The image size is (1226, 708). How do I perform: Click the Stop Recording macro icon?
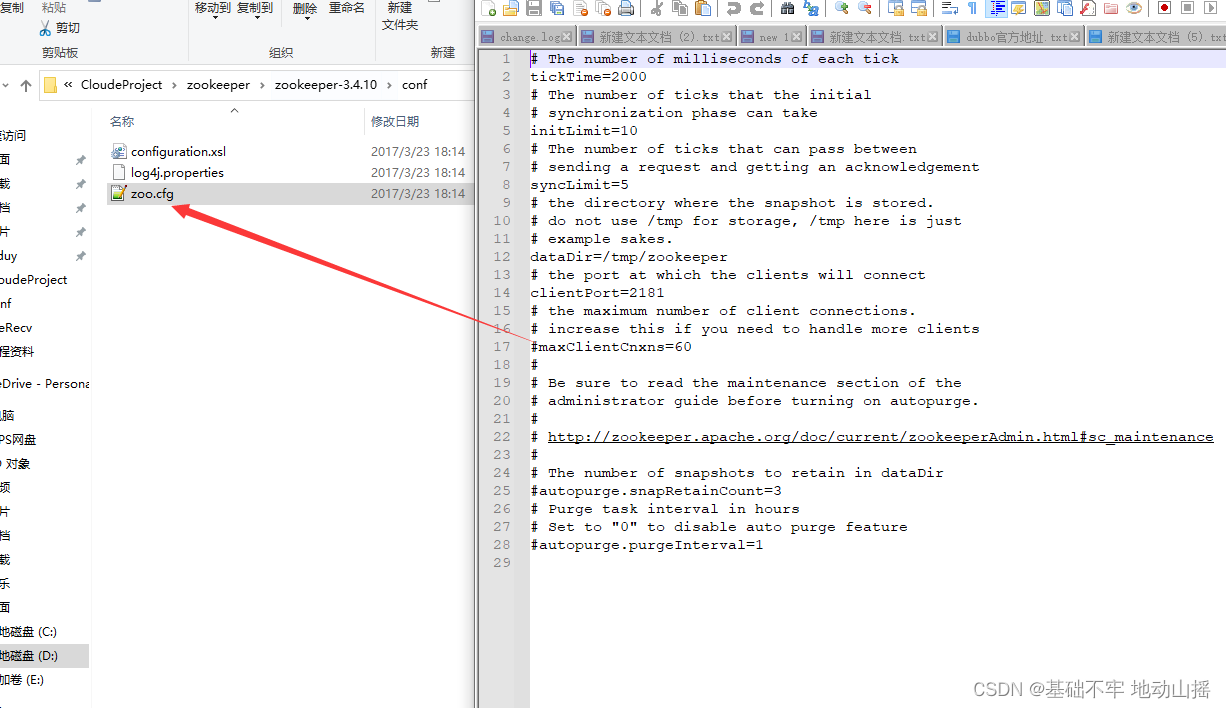point(1187,8)
